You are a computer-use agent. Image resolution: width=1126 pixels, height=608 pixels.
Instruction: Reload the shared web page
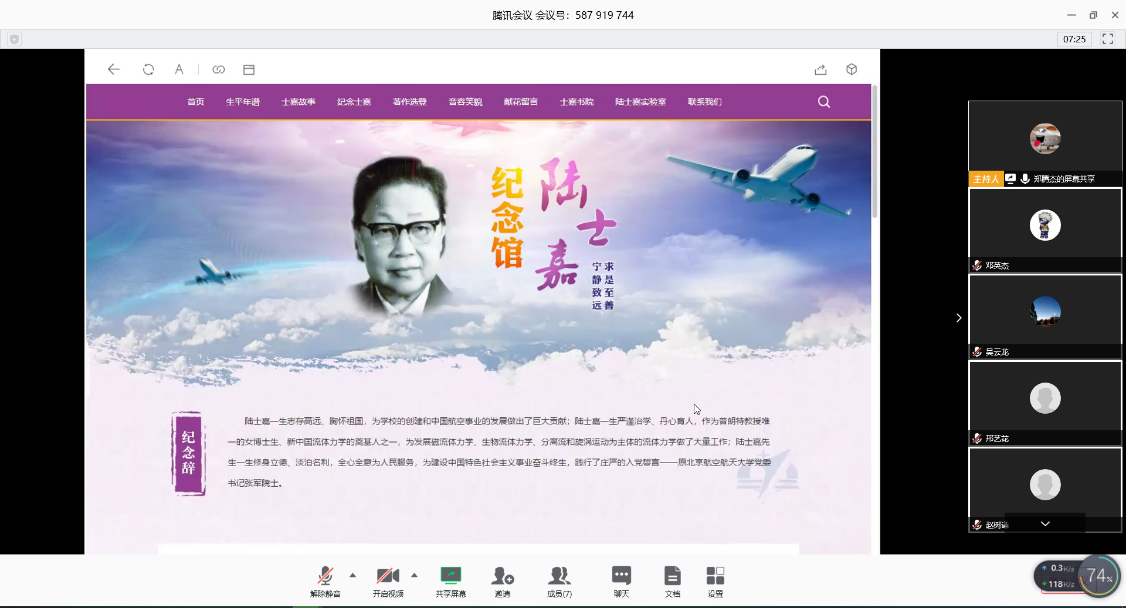pos(148,70)
